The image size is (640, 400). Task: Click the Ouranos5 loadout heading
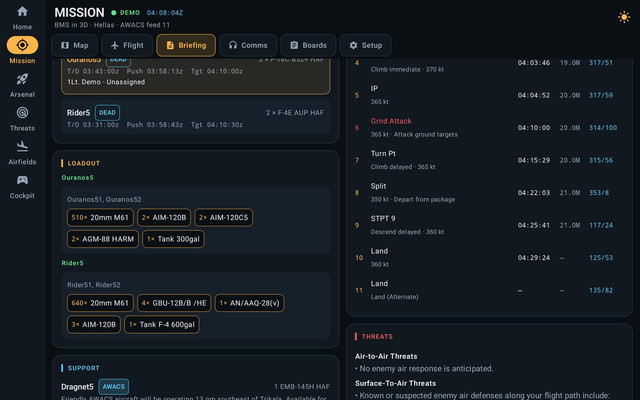click(78, 178)
